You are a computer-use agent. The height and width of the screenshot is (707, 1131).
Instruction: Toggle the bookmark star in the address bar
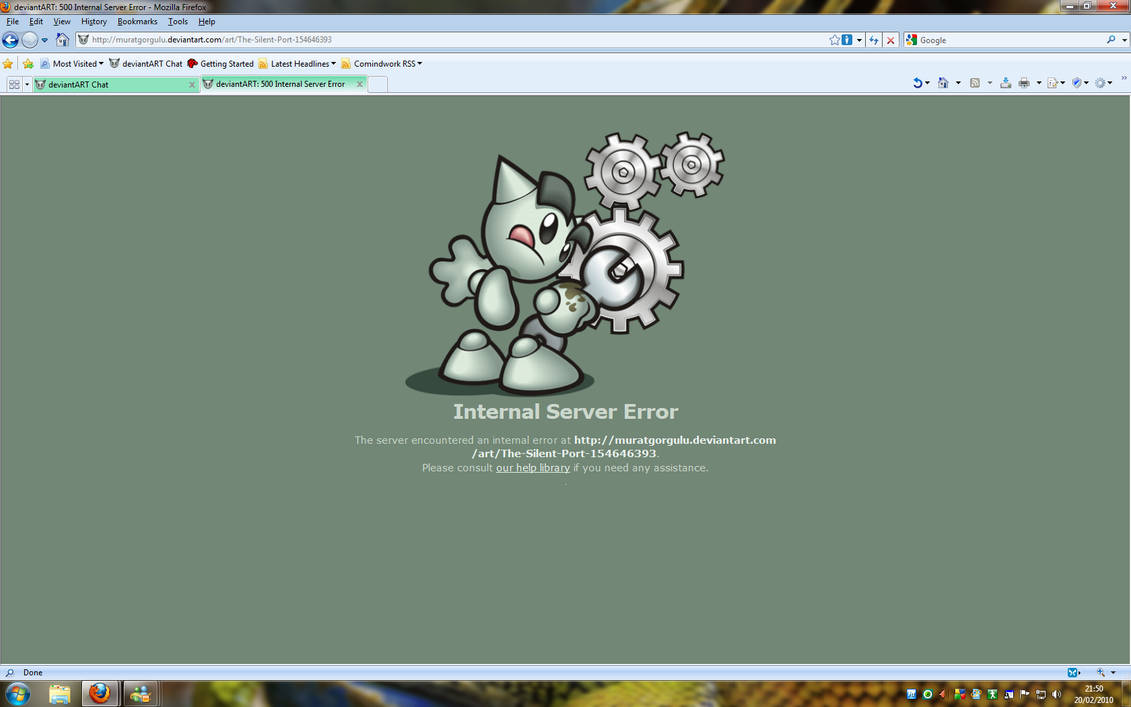(833, 40)
